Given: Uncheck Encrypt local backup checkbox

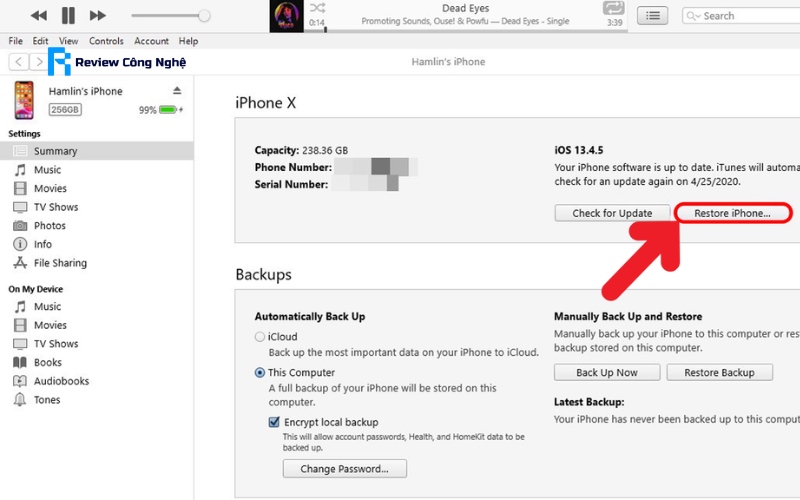Looking at the screenshot, I should click(x=274, y=422).
